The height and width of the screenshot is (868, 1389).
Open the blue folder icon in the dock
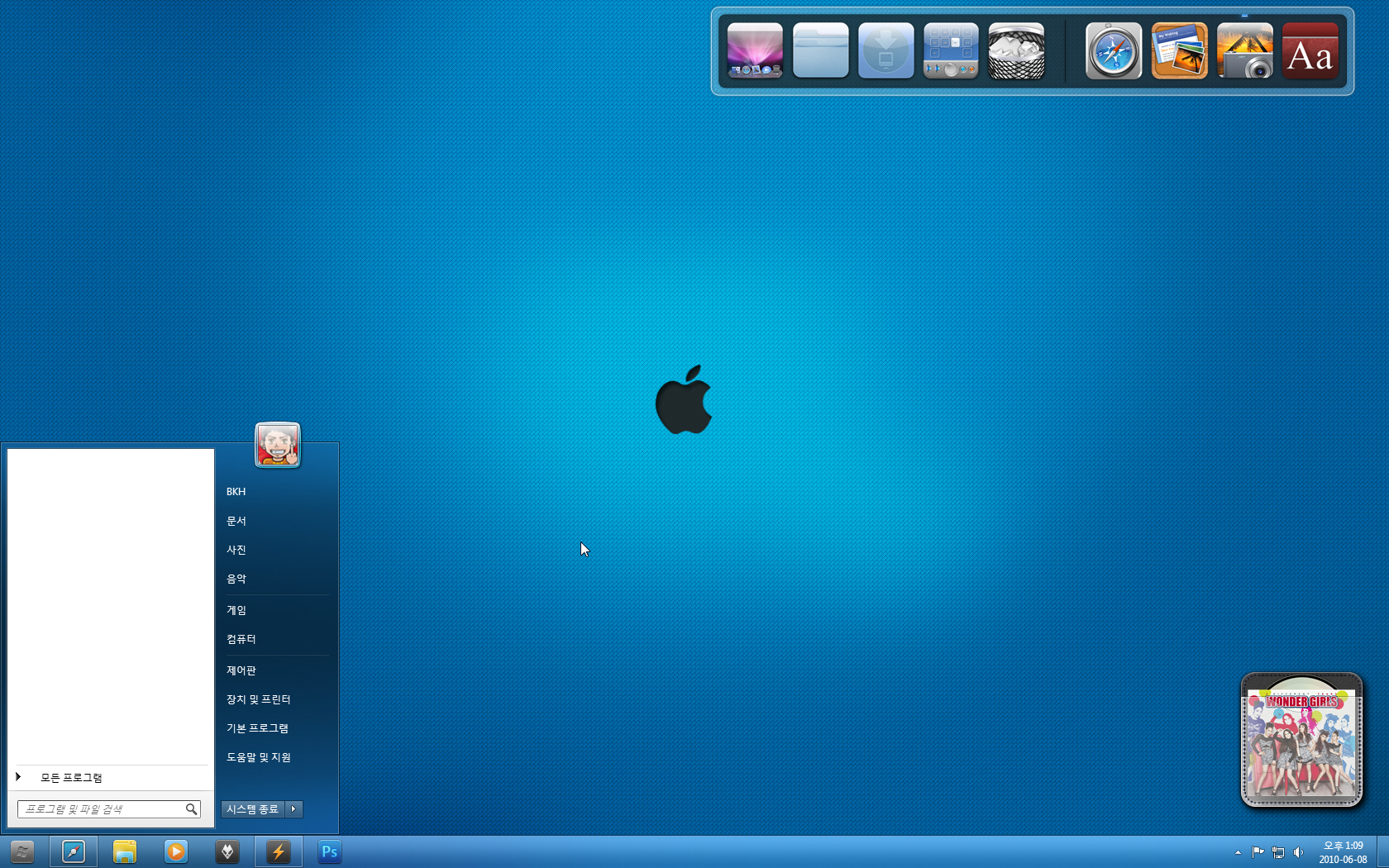[x=820, y=51]
